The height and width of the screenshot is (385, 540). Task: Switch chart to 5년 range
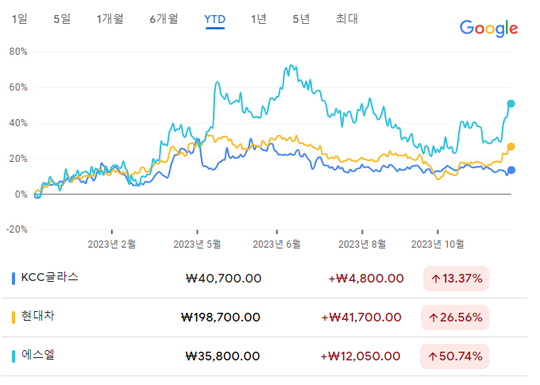301,19
